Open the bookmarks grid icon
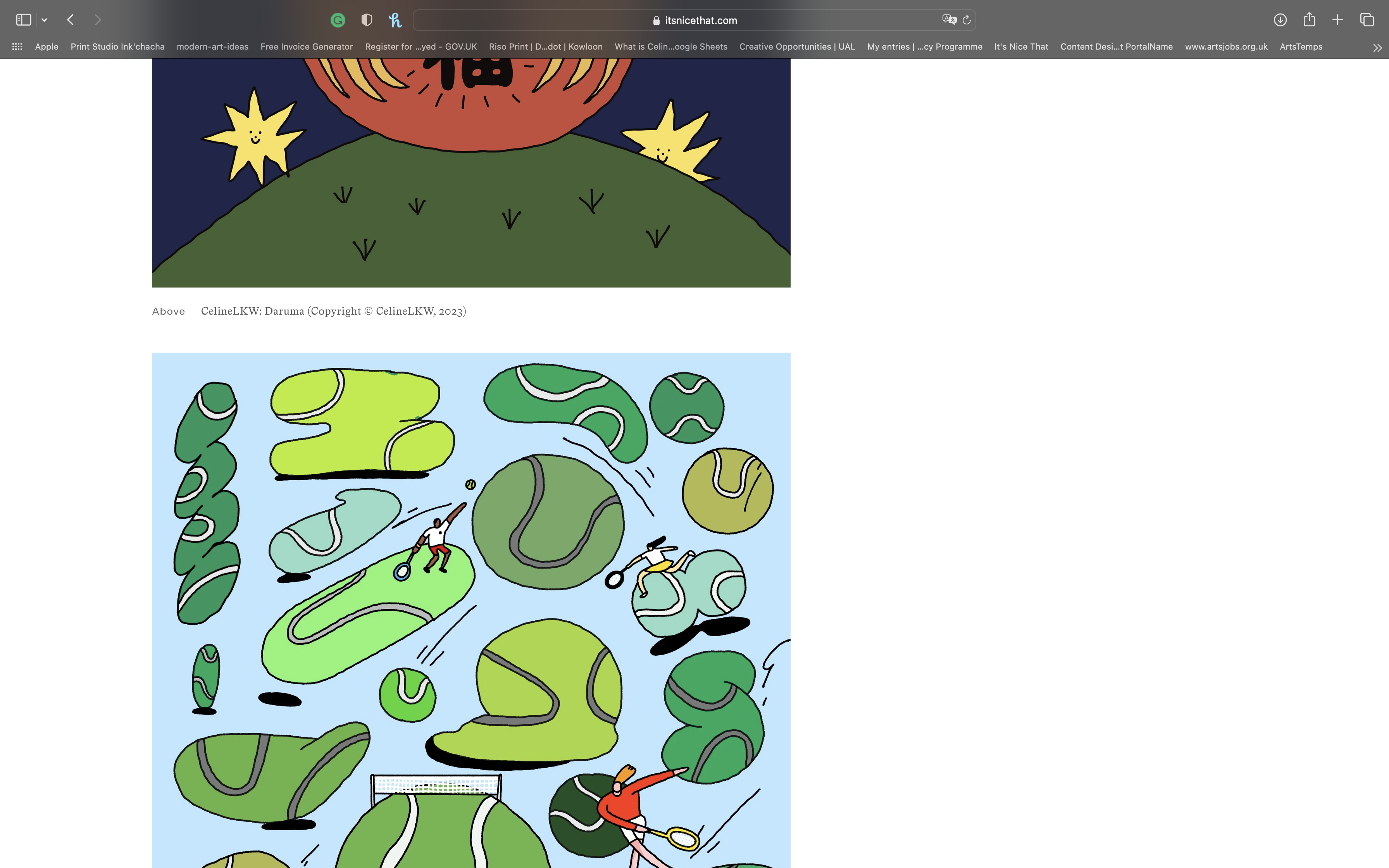This screenshot has height=868, width=1389. click(17, 46)
